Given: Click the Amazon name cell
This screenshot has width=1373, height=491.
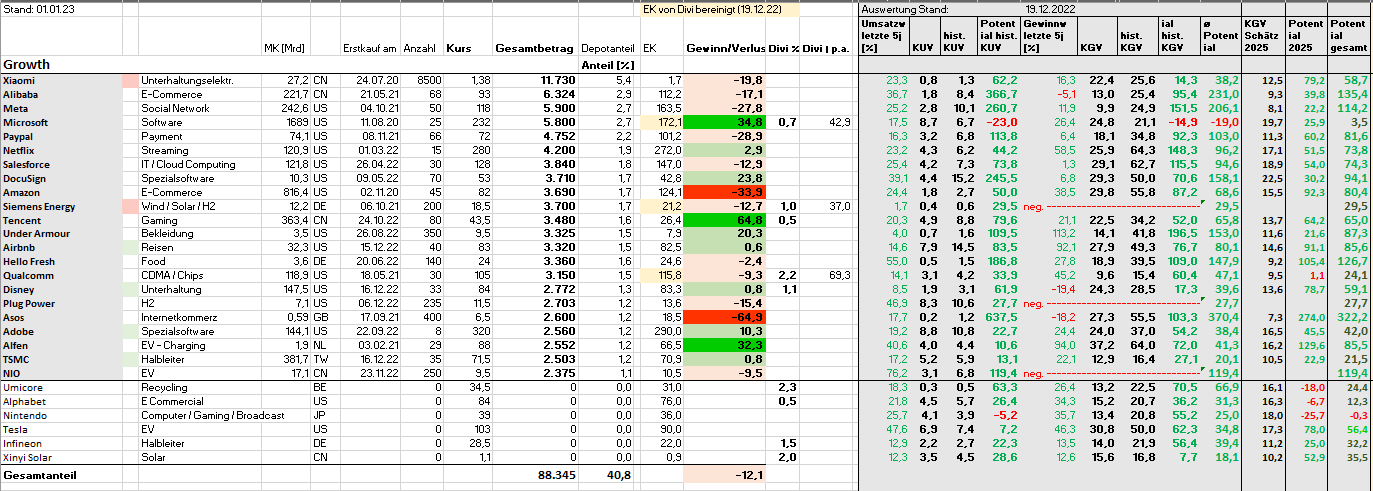Looking at the screenshot, I should point(60,192).
